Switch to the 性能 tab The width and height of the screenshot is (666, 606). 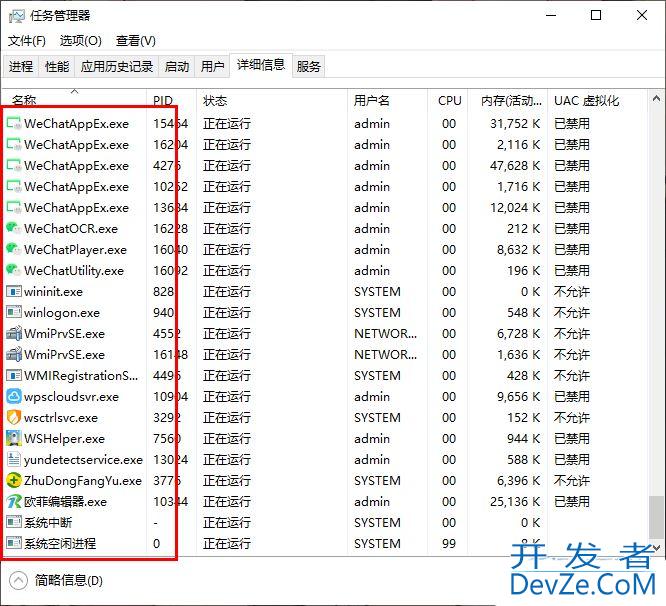(x=57, y=67)
